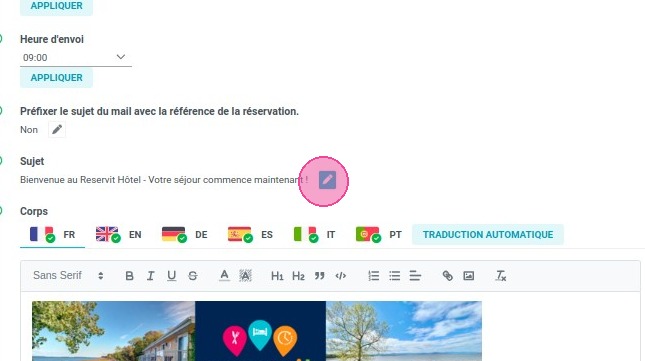Click the topmost APPLIQUER button
This screenshot has height=361, width=645.
click(56, 6)
